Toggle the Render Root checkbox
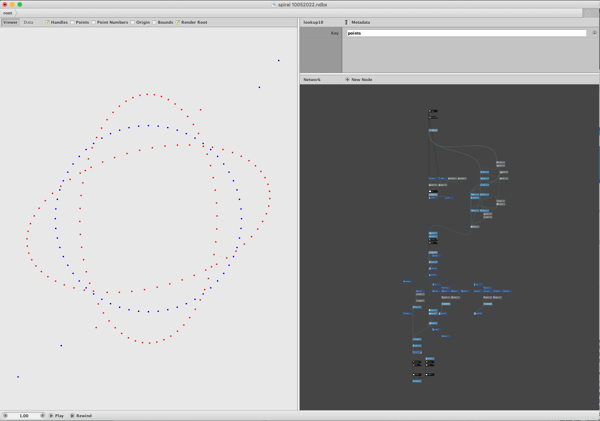Viewport: 600px width, 421px height. point(178,22)
